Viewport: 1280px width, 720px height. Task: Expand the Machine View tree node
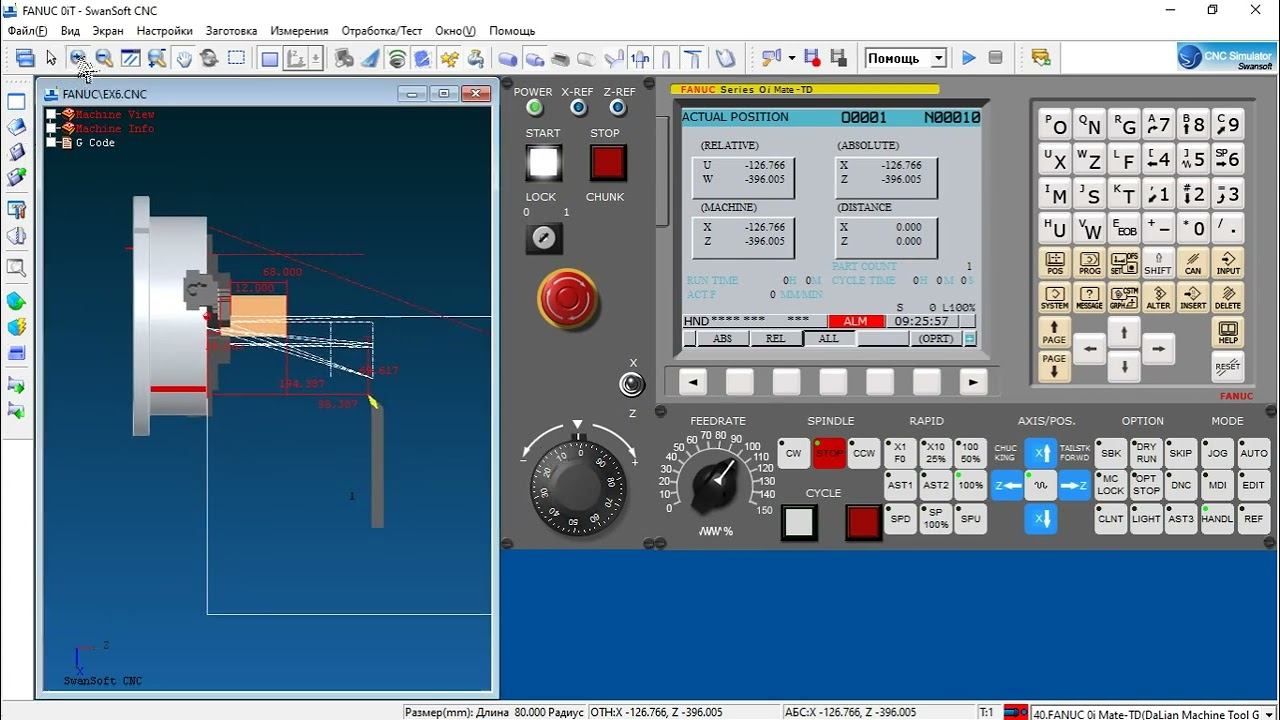click(x=52, y=114)
